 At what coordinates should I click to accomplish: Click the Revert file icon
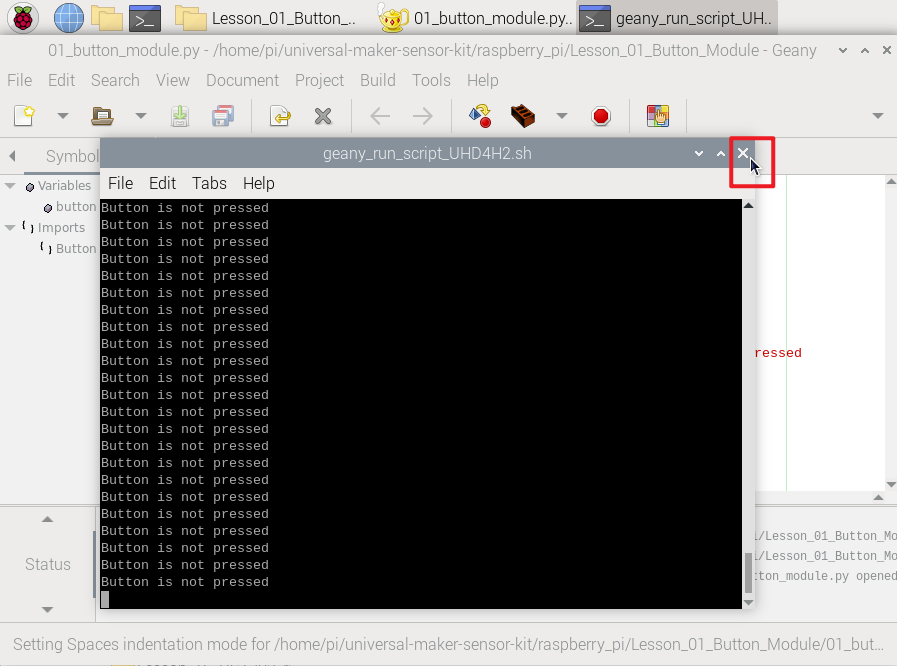pos(280,116)
